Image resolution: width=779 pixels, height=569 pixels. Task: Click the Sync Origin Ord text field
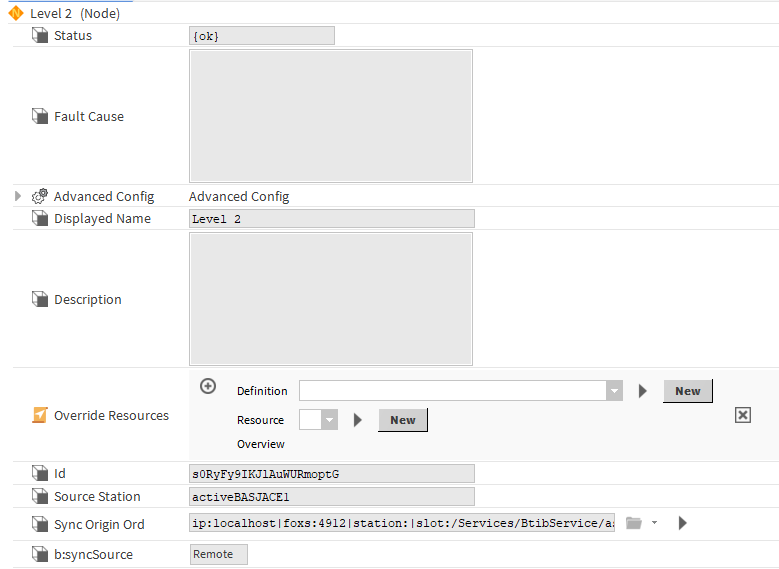[402, 523]
